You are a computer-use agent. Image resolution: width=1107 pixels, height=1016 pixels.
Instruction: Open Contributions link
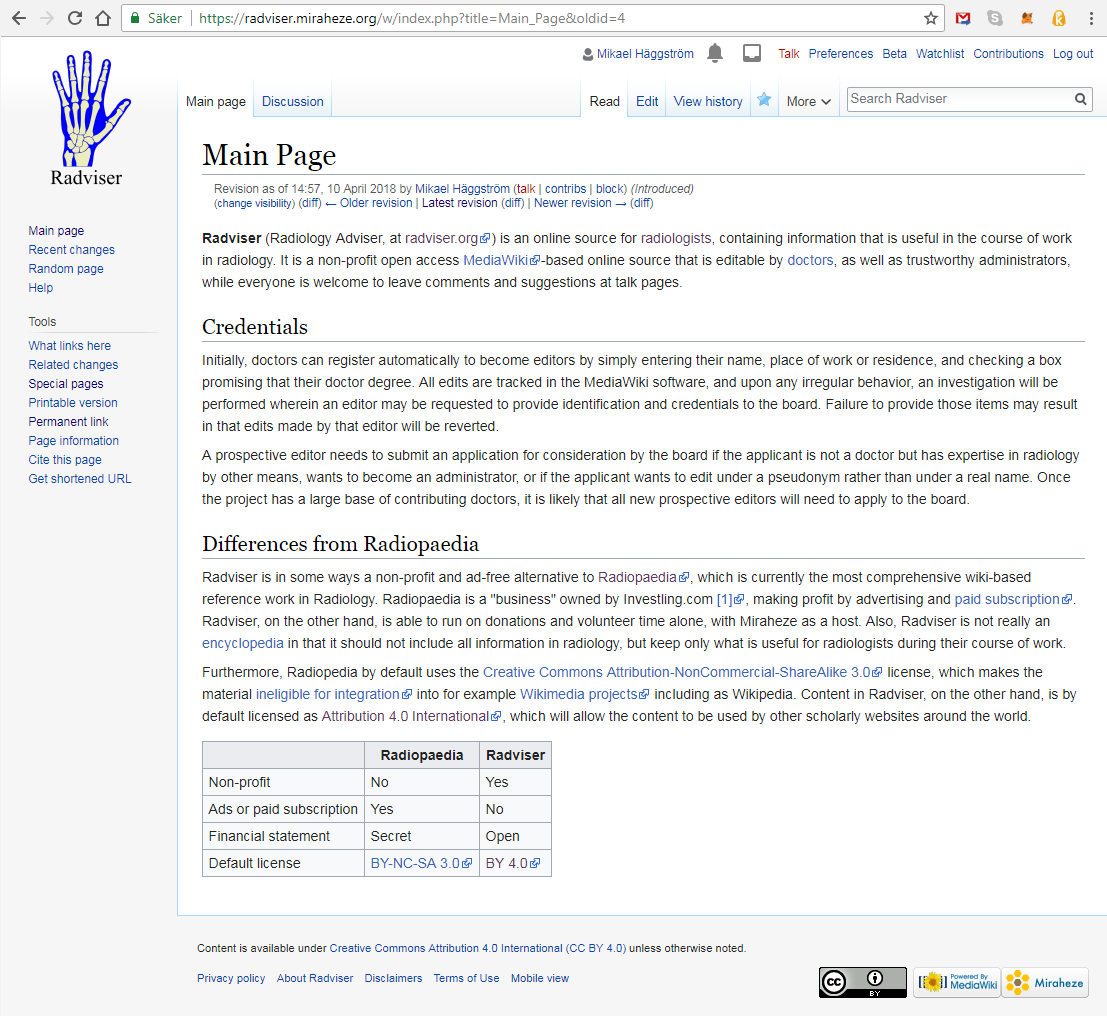[1008, 54]
